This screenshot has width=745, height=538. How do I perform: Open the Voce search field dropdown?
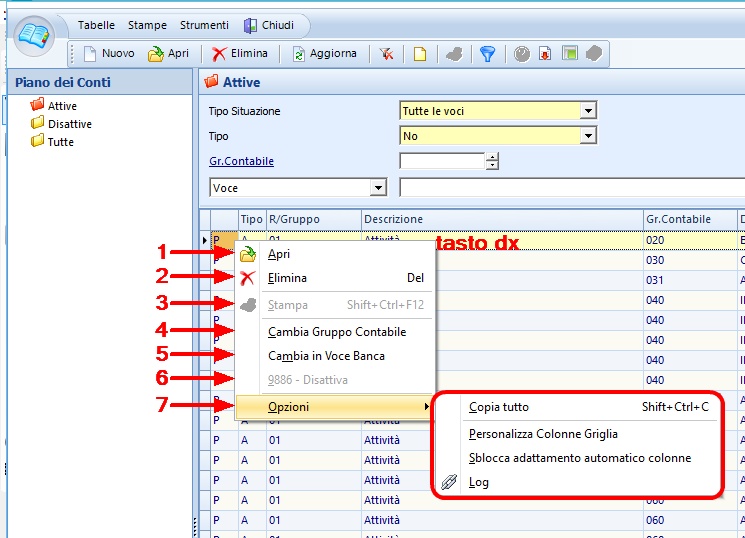tap(378, 187)
